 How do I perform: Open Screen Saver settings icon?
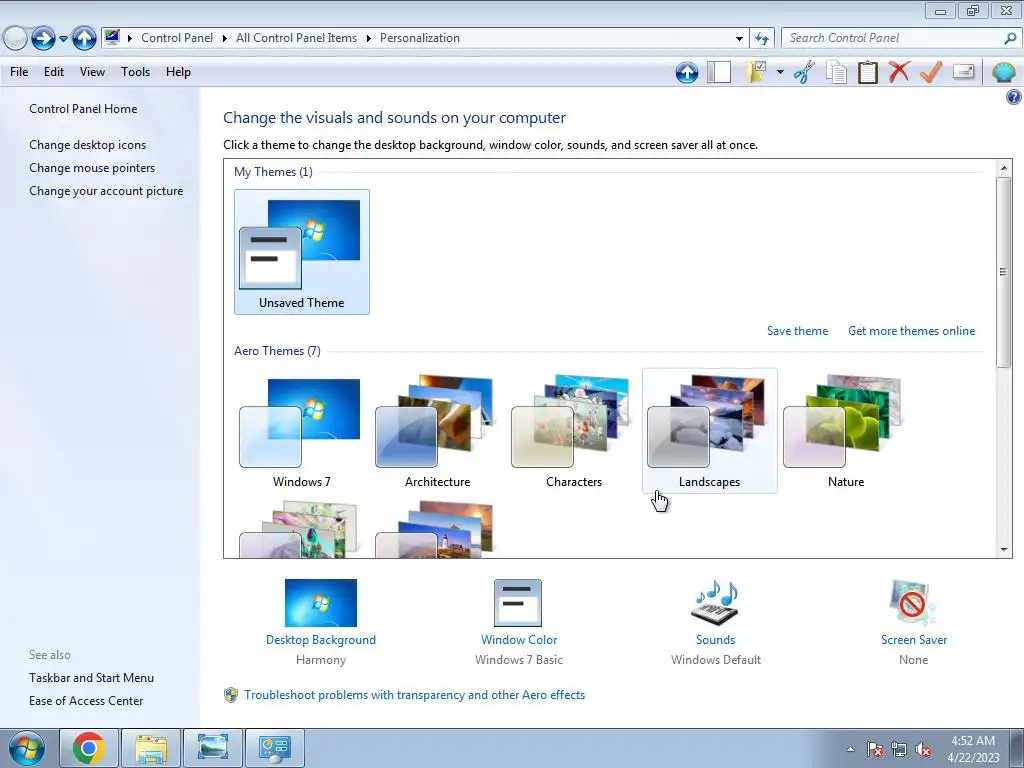(x=913, y=604)
